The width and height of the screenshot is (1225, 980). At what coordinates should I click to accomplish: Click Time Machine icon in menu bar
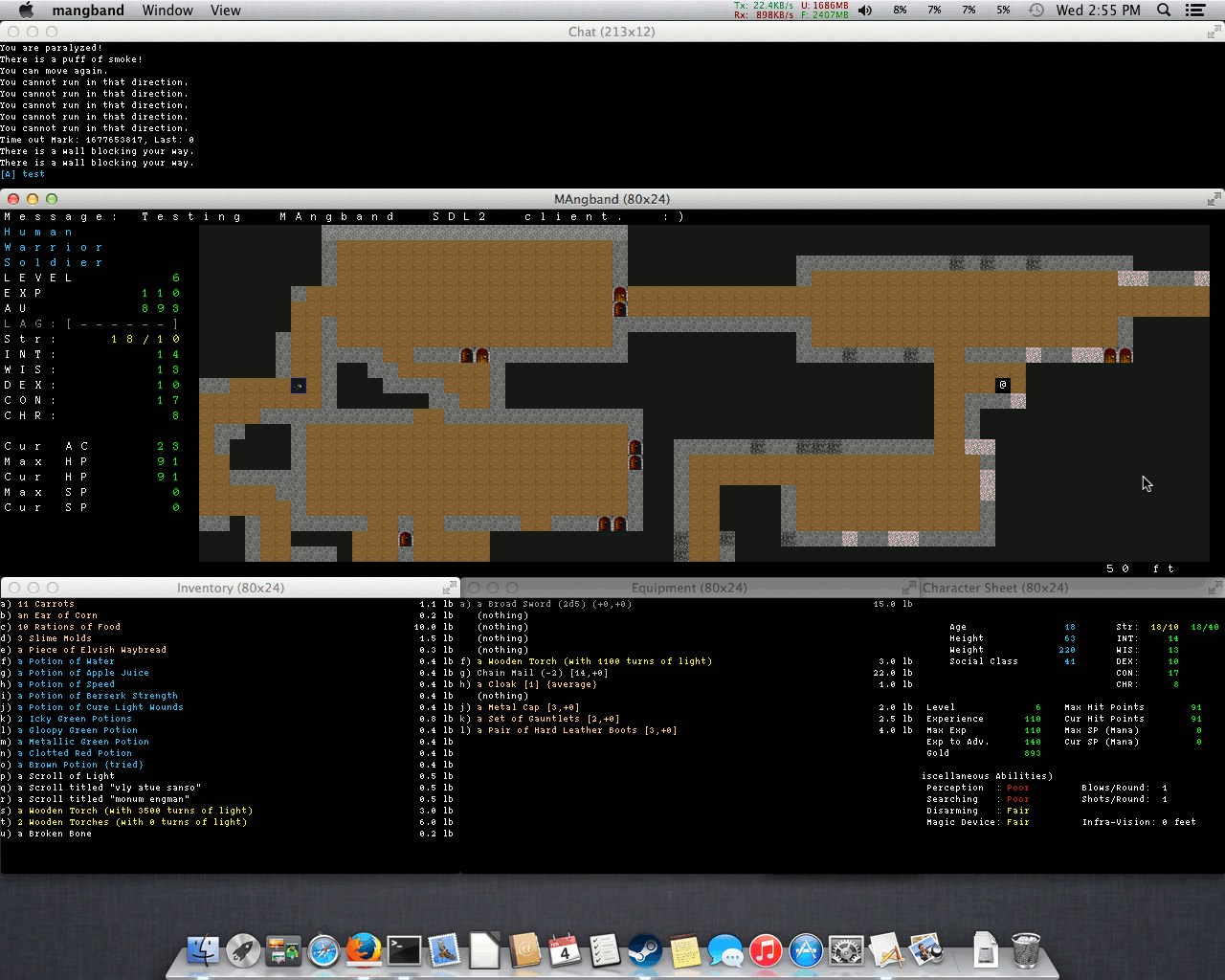click(x=1036, y=10)
